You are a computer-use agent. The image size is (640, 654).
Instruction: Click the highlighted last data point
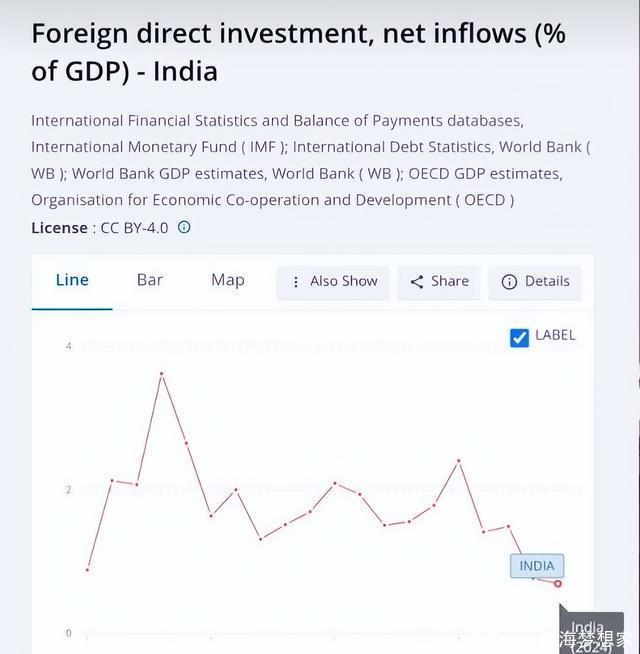(558, 584)
